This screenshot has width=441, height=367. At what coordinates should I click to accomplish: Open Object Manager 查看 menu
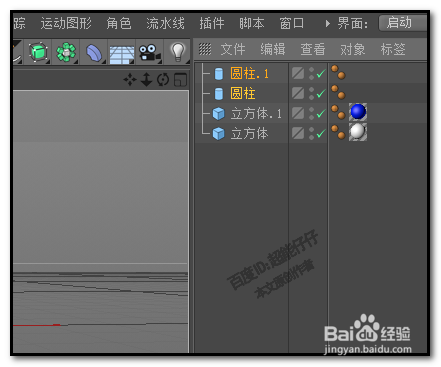313,49
